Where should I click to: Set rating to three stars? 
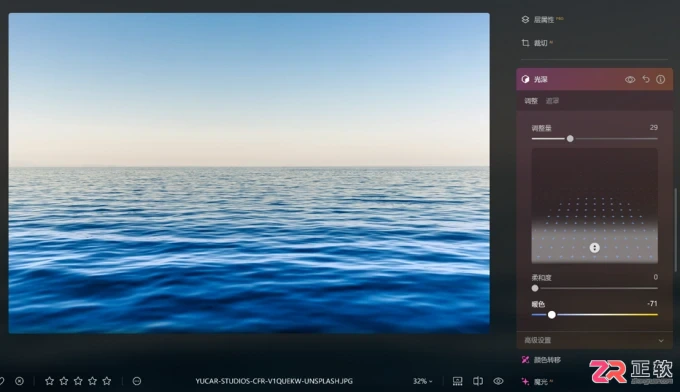[78, 381]
